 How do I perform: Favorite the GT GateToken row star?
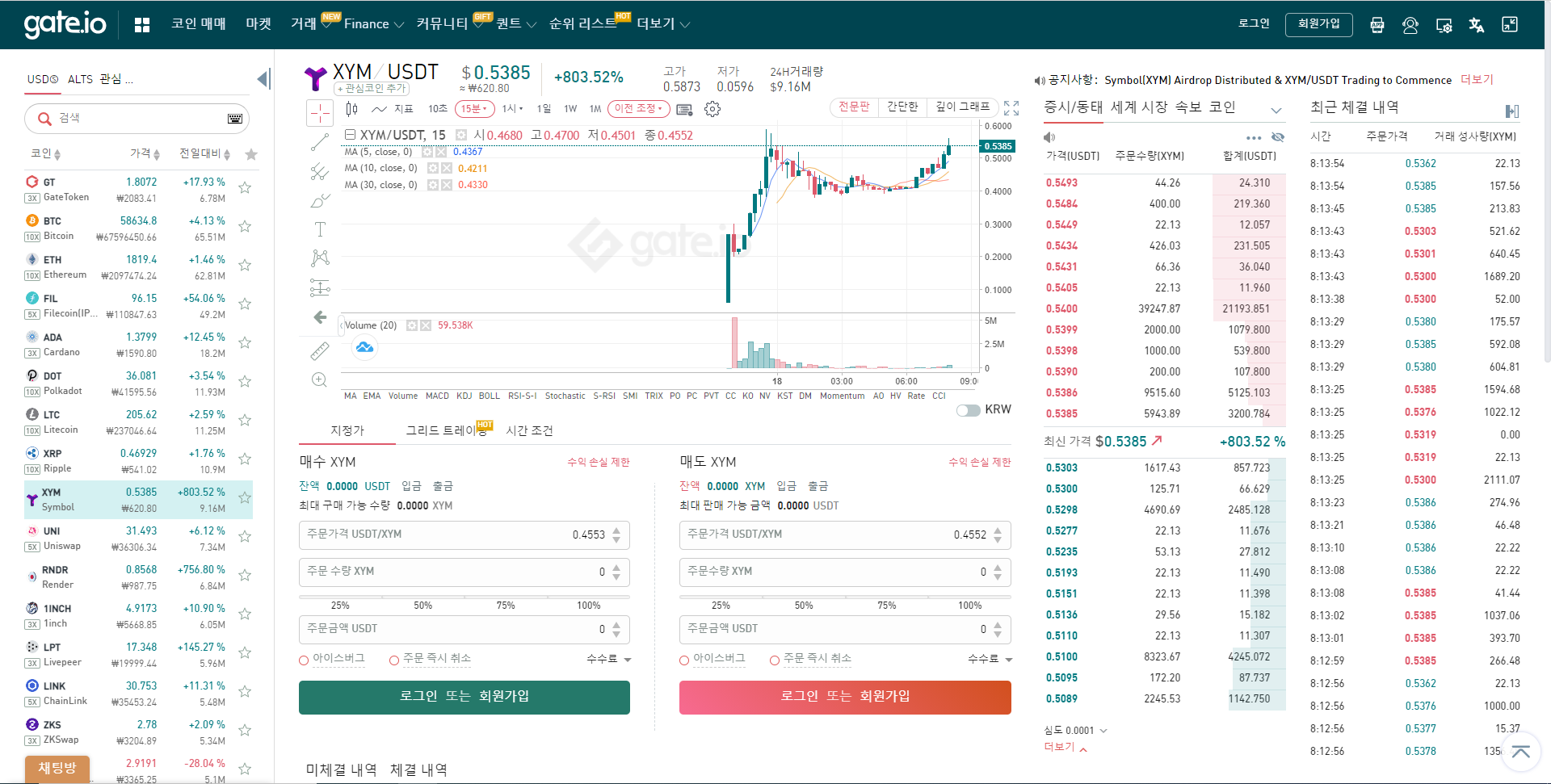[245, 187]
